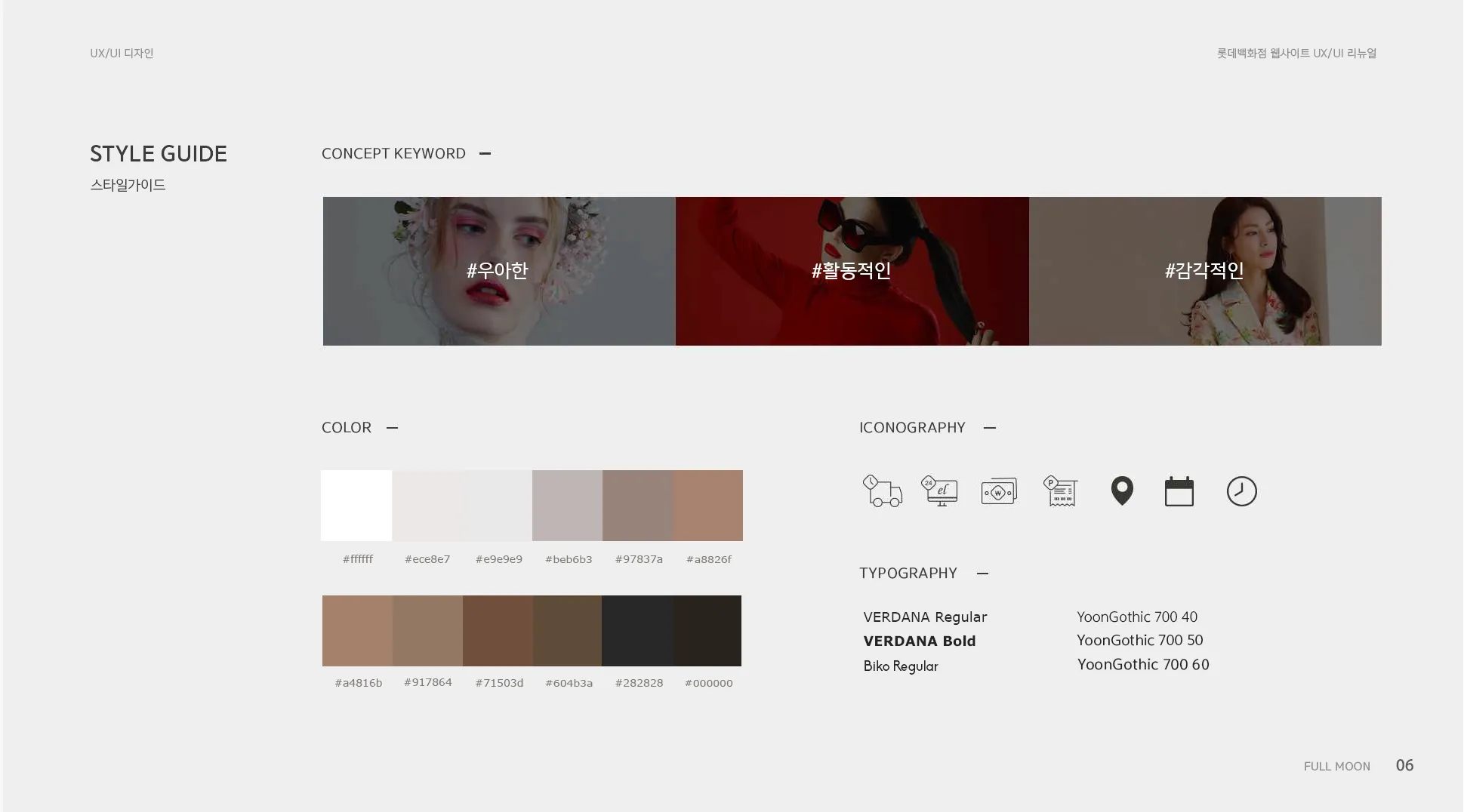Click the 24-hour monitor icon
Image resolution: width=1464 pixels, height=812 pixels.
(x=939, y=491)
